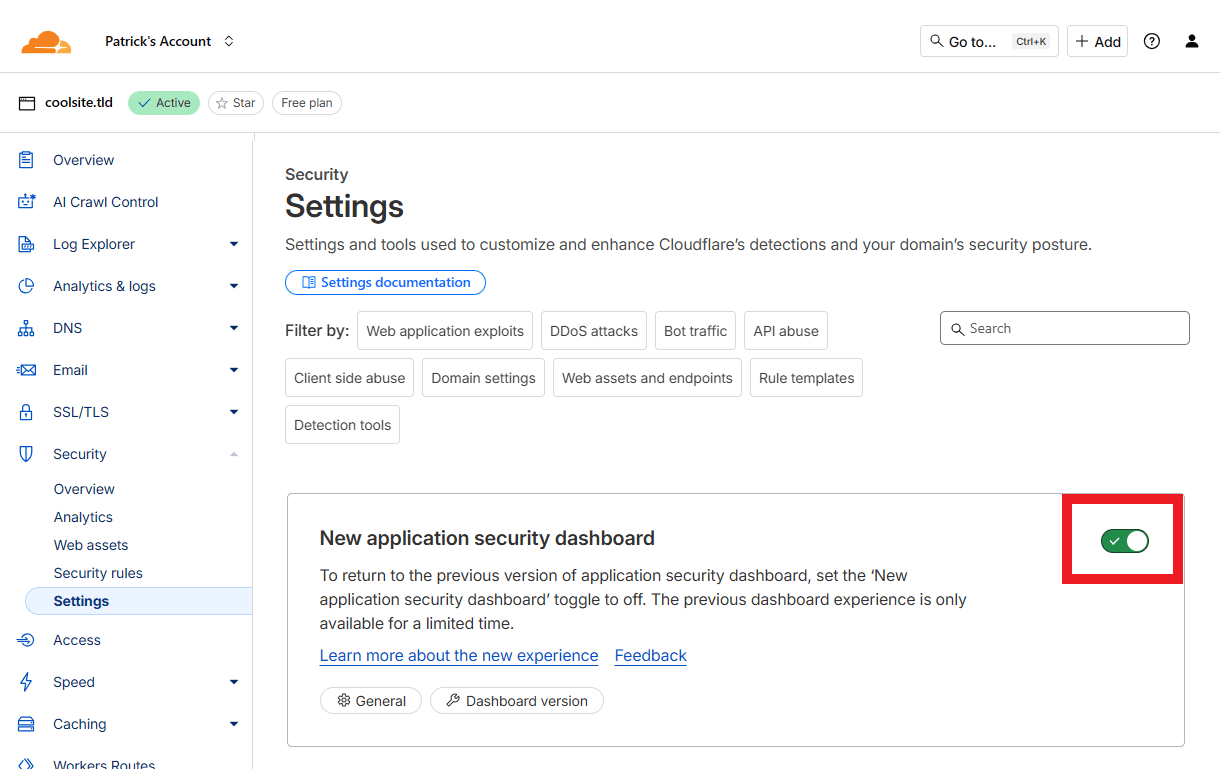
Task: Disable the new application security dashboard toggle
Action: (1124, 541)
